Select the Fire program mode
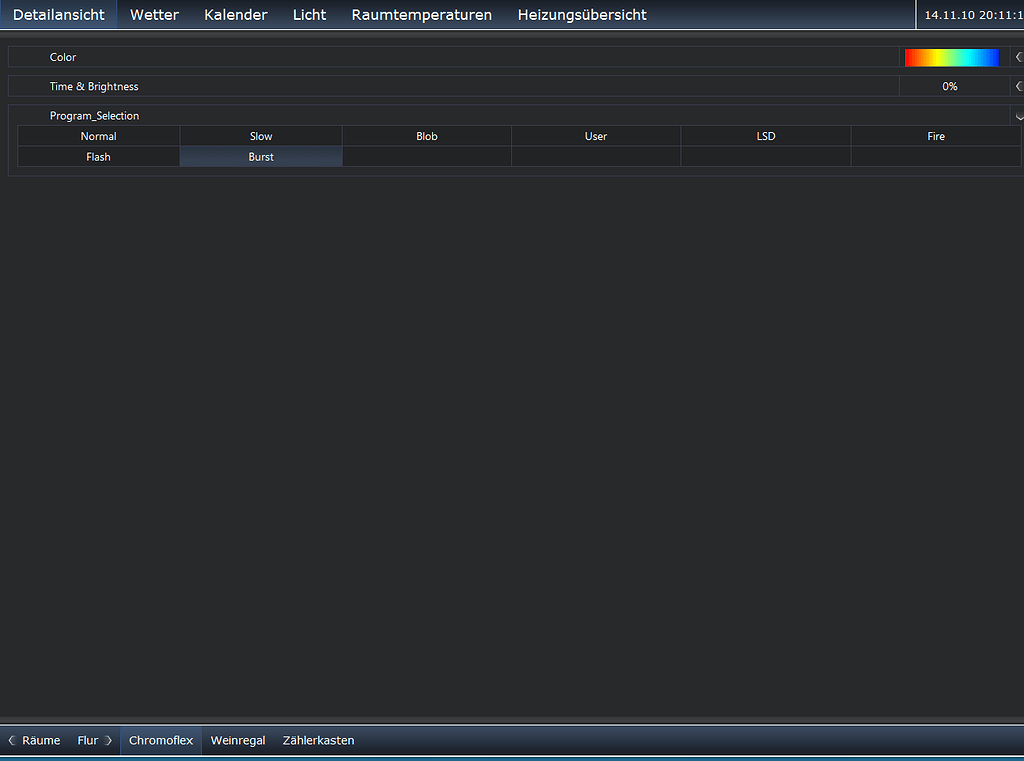 point(935,136)
